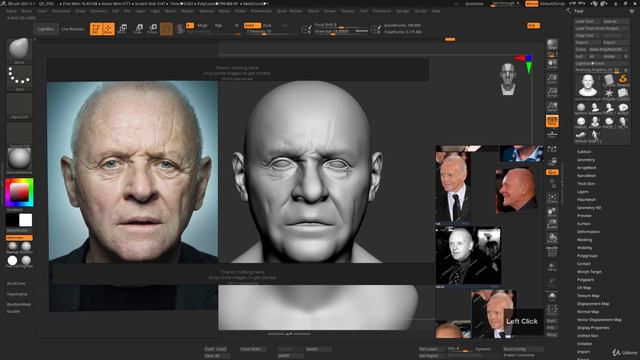This screenshot has width=640, height=360.
Task: Click the Make PolyMesh3D button
Action: coord(609,49)
